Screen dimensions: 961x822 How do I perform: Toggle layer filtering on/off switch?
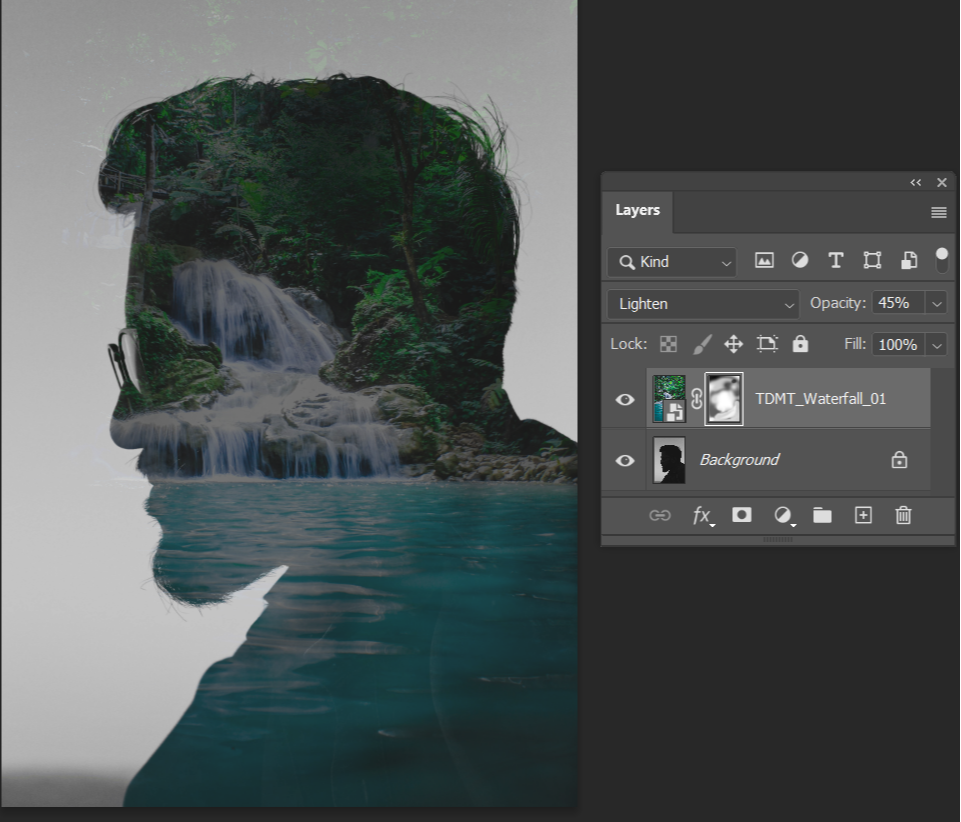coord(942,260)
